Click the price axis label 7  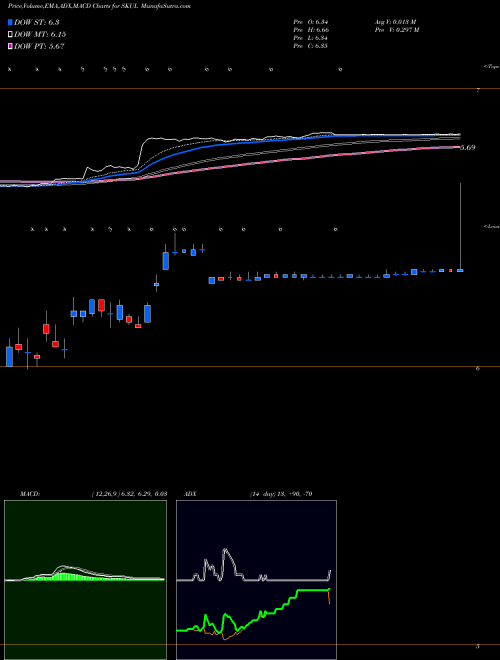(478, 90)
